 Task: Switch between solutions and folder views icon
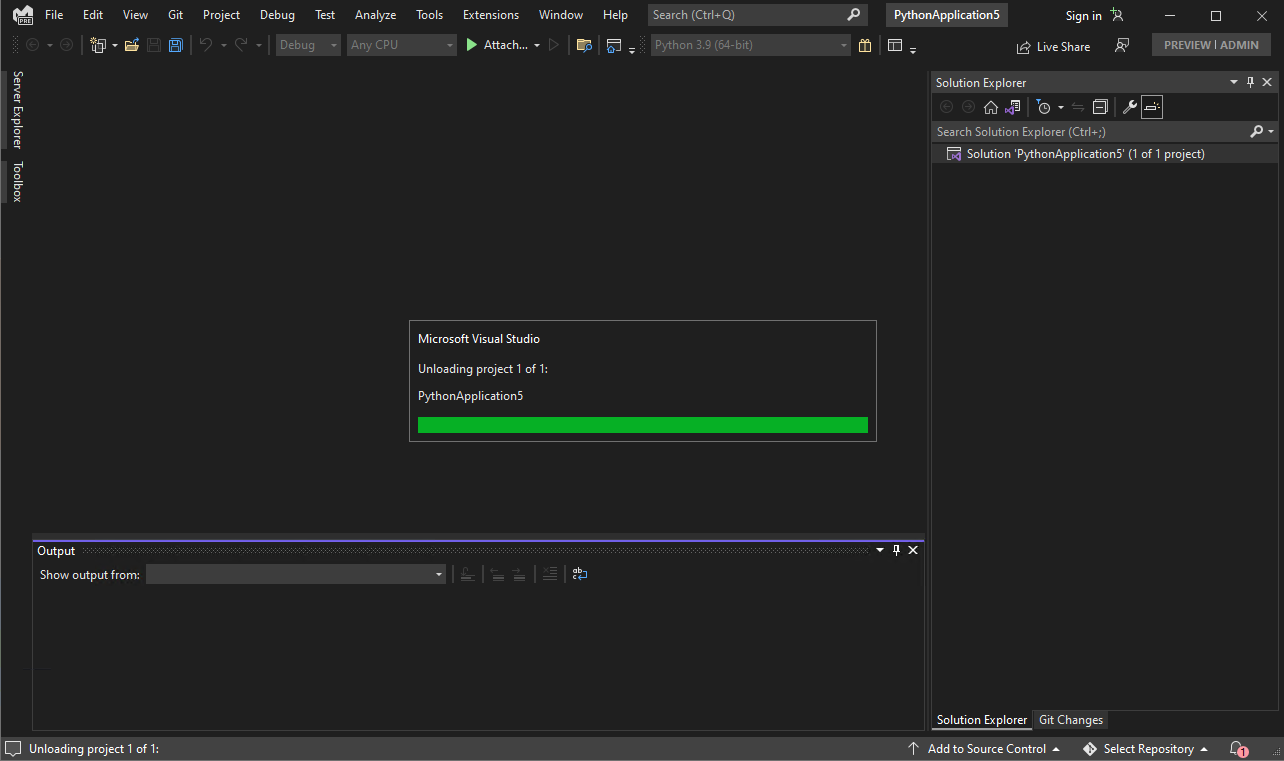[x=1013, y=107]
